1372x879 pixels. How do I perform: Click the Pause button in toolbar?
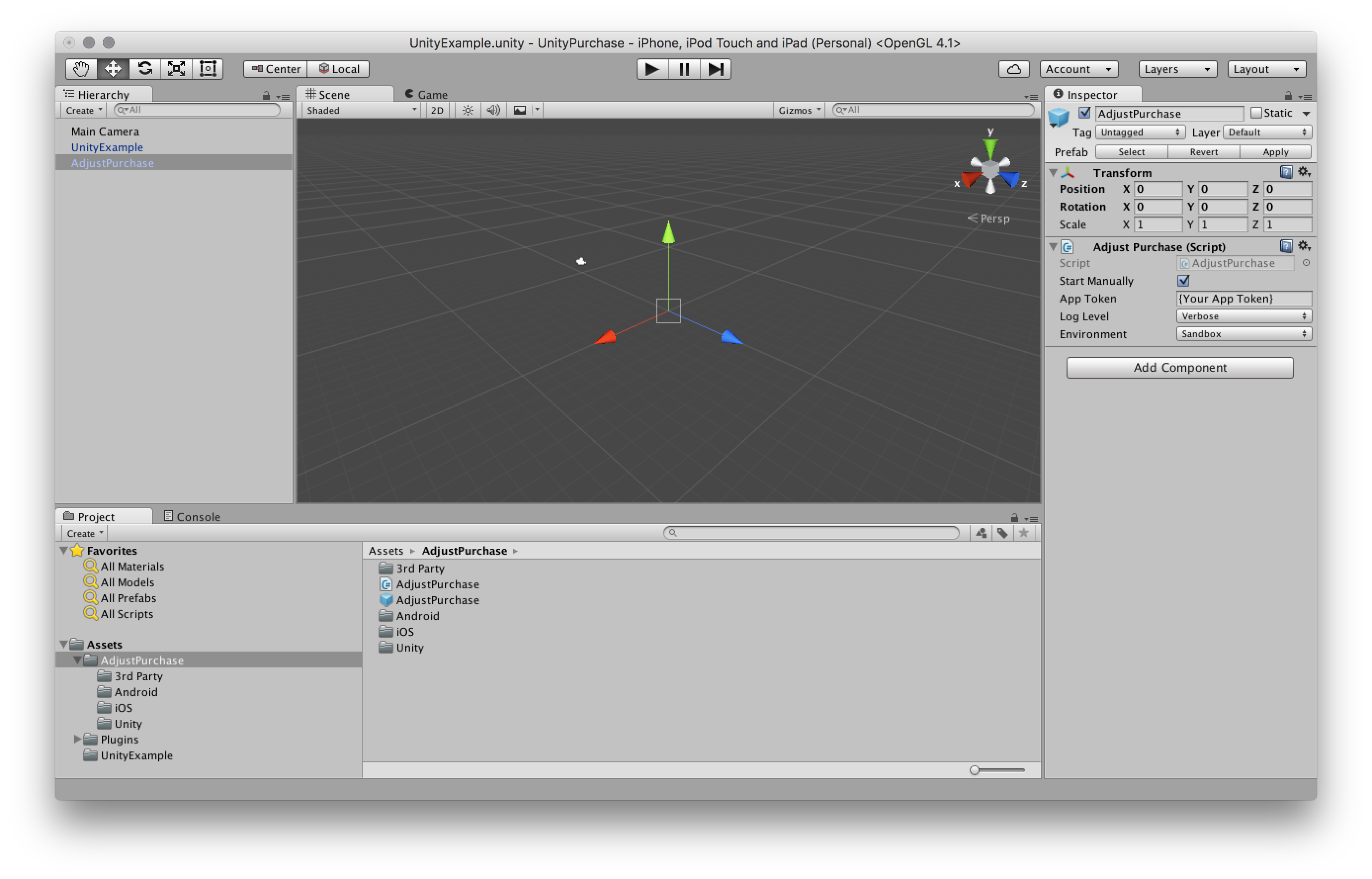(684, 68)
